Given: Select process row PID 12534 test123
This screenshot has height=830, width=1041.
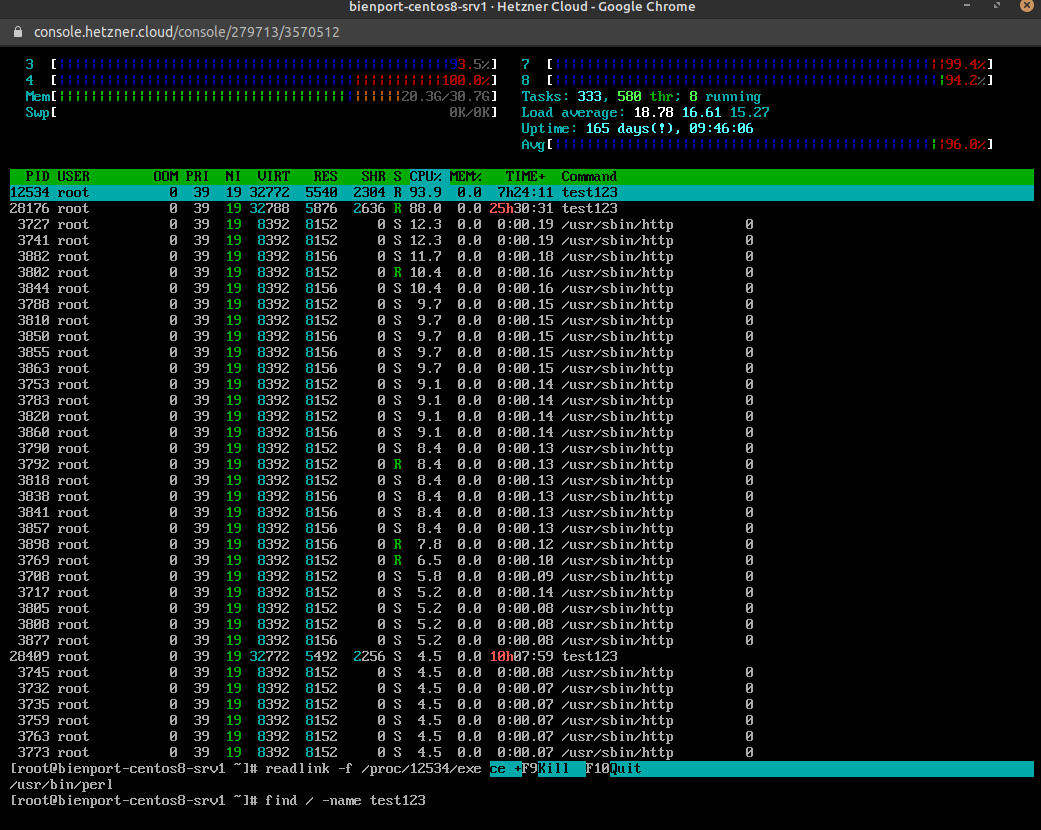Looking at the screenshot, I should click(x=521, y=193).
